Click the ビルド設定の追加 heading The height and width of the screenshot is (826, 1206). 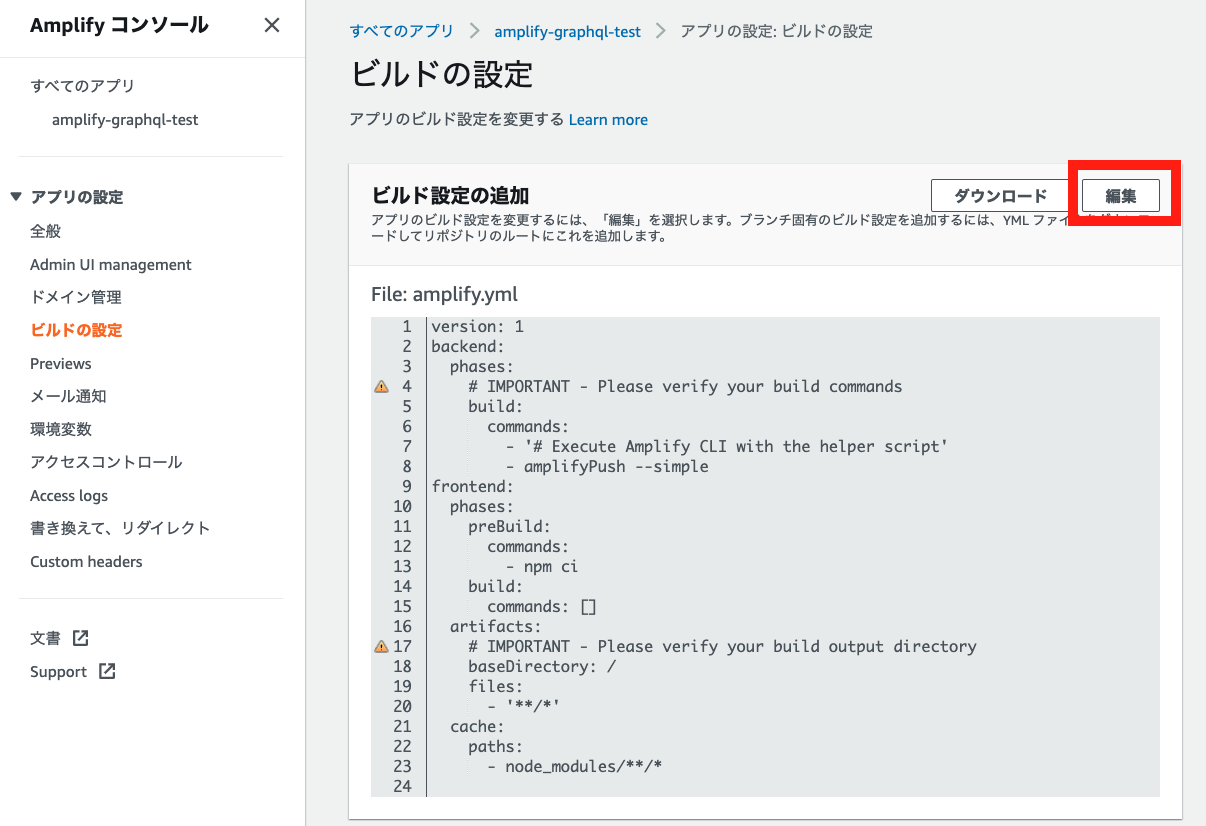450,195
